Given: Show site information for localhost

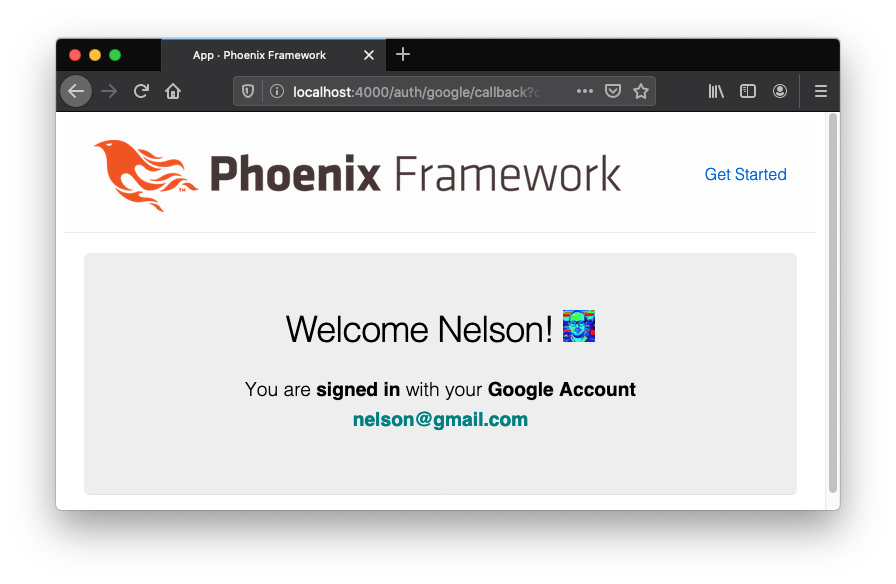Looking at the screenshot, I should pyautogui.click(x=277, y=91).
